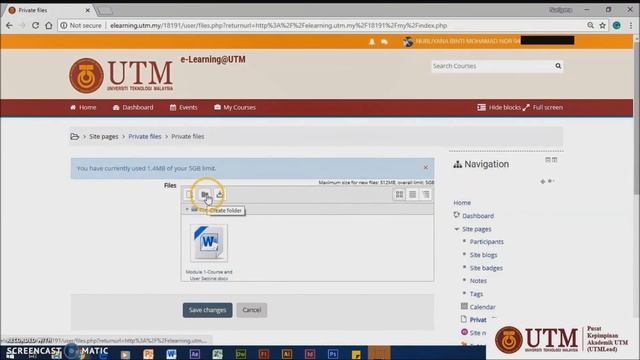This screenshot has width=640, height=360.
Task: Click the zoom magnifier icon in address bar
Action: (590, 25)
